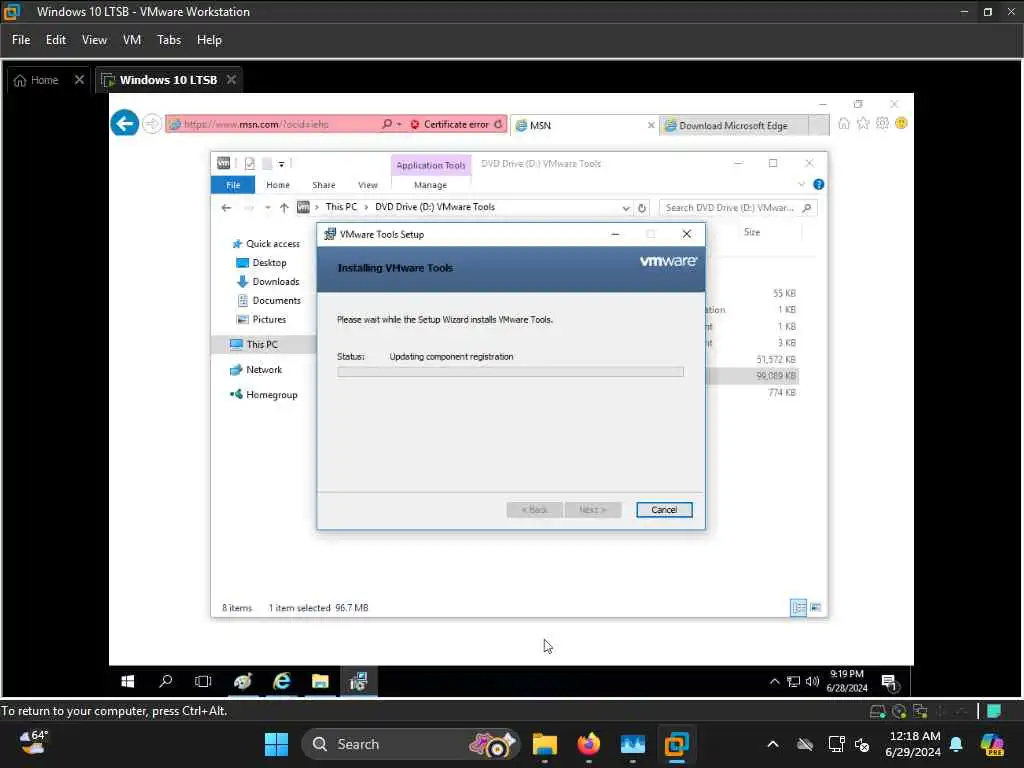Open the address path history dropdown in Explorer
Image resolution: width=1024 pixels, height=768 pixels.
click(626, 208)
